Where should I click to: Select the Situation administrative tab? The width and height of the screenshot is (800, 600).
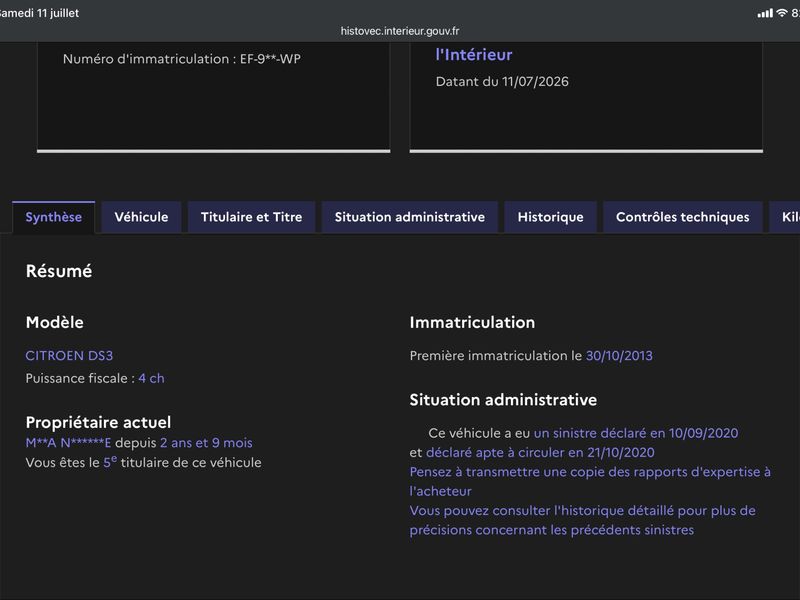click(410, 217)
